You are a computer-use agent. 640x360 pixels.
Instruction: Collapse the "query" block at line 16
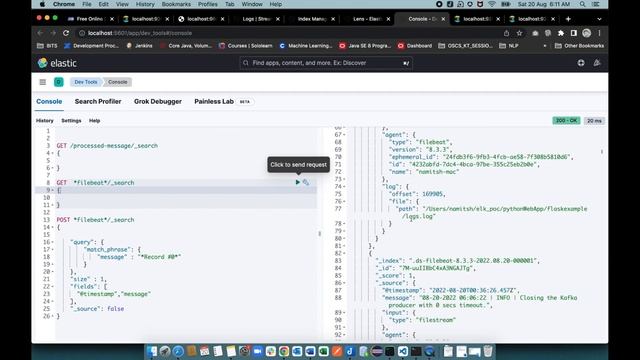(x=53, y=242)
